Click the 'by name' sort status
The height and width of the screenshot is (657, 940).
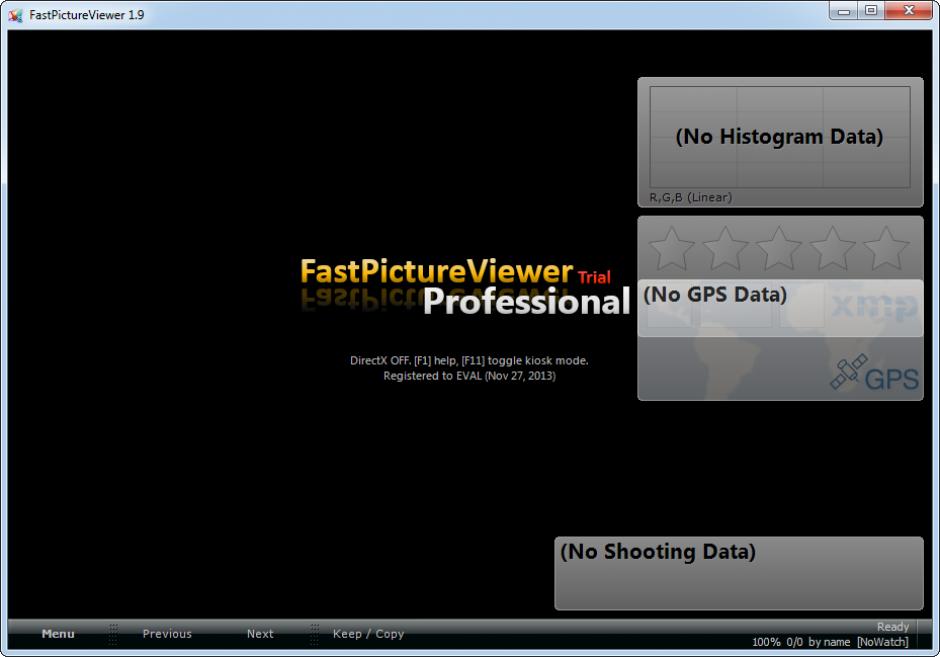[829, 642]
